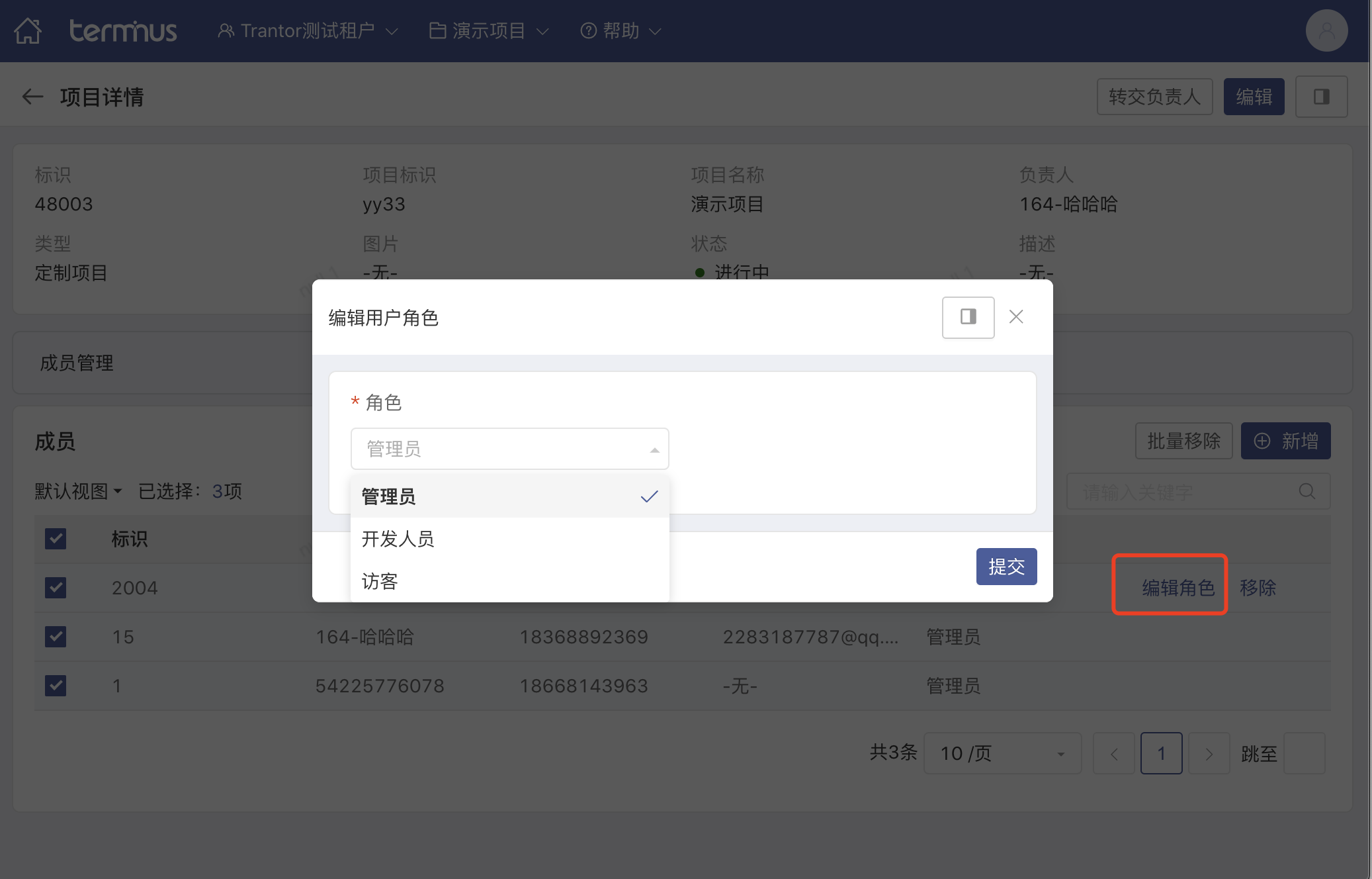Go to the next page arrow
The height and width of the screenshot is (879, 1372).
1209,753
